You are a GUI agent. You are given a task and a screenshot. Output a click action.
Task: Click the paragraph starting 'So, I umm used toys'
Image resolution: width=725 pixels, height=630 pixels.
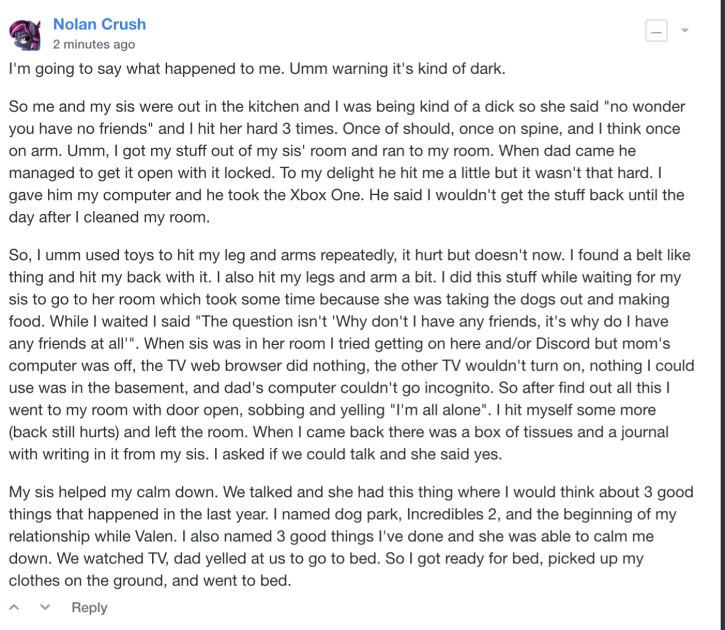pyautogui.click(x=351, y=355)
